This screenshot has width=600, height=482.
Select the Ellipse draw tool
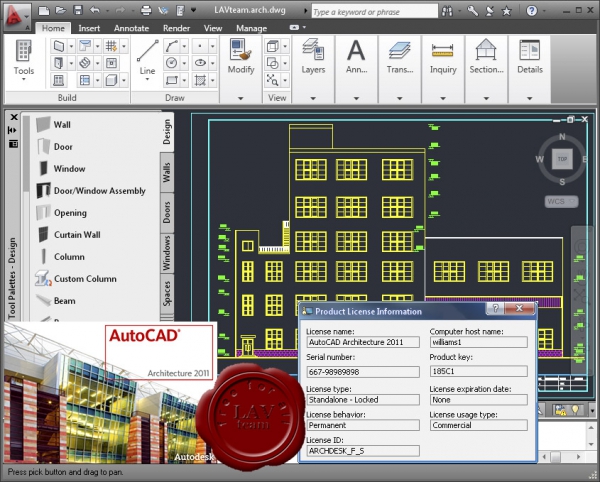[x=200, y=63]
